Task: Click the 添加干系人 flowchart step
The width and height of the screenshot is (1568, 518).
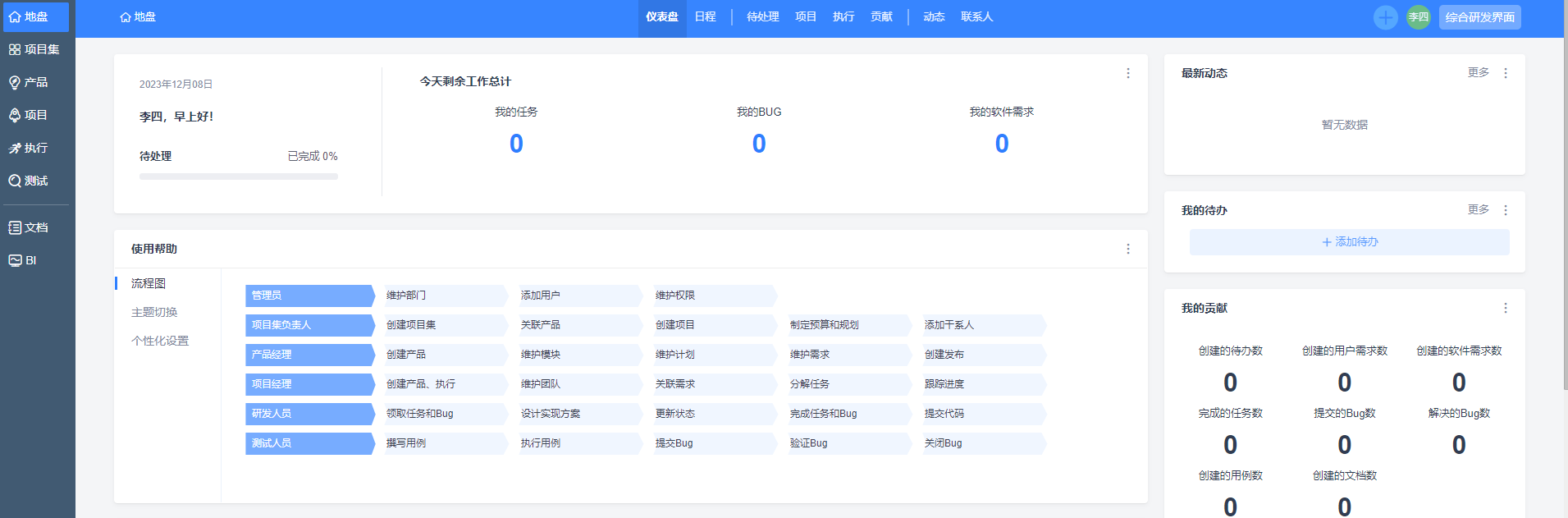Action: 984,325
